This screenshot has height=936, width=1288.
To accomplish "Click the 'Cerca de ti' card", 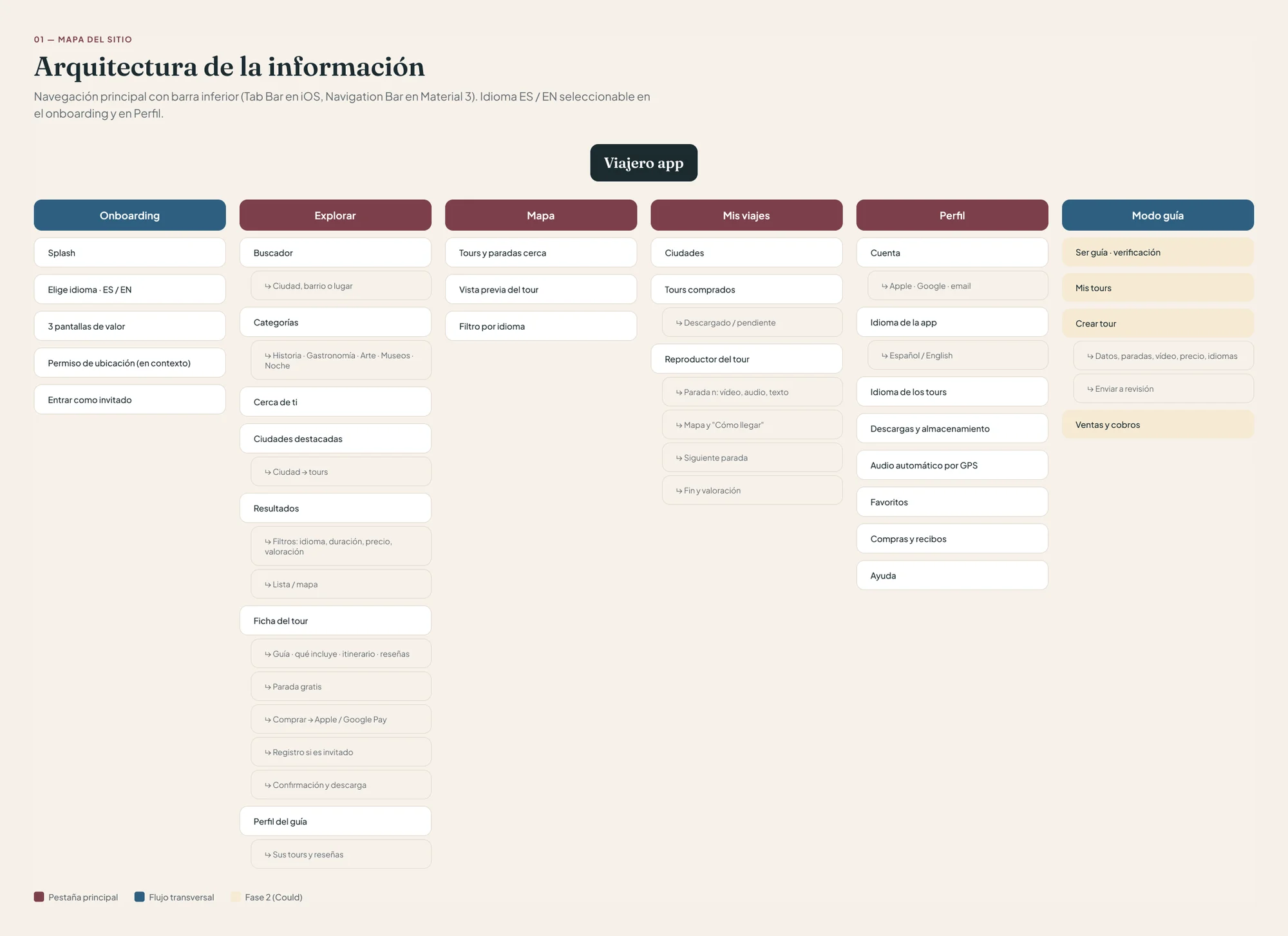I will tap(335, 402).
